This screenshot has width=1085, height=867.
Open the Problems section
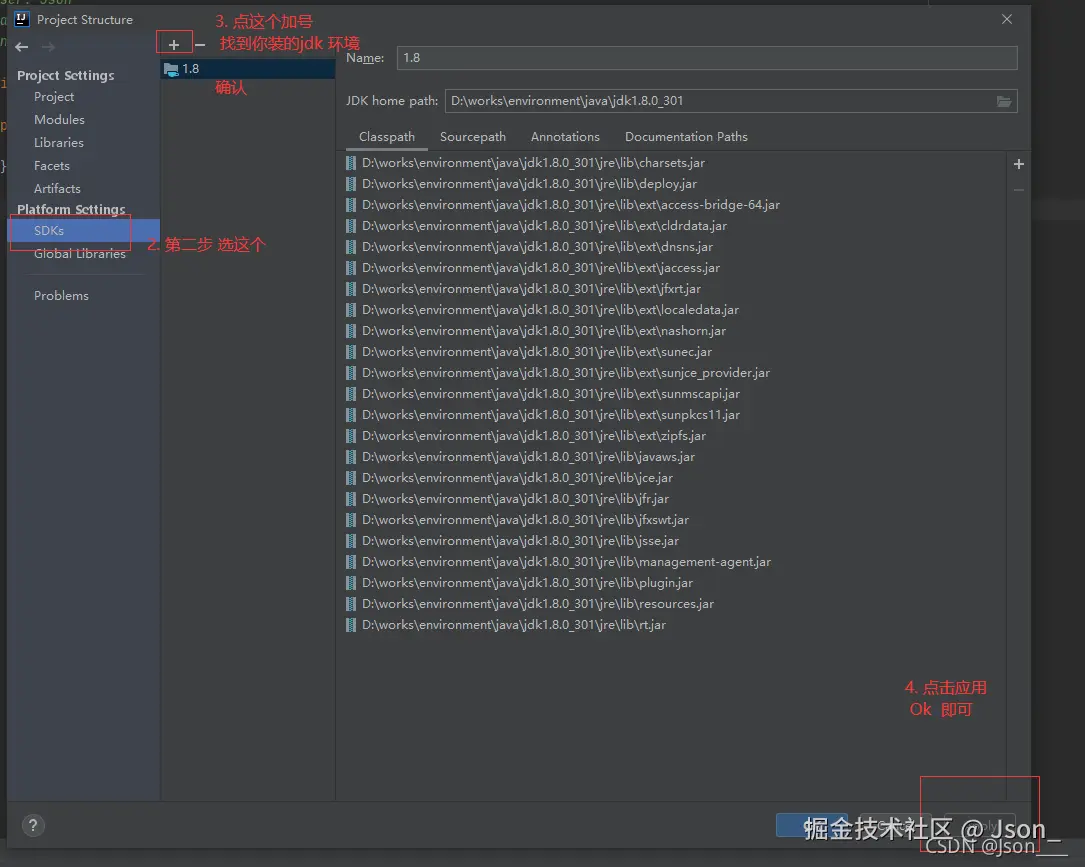pos(62,295)
